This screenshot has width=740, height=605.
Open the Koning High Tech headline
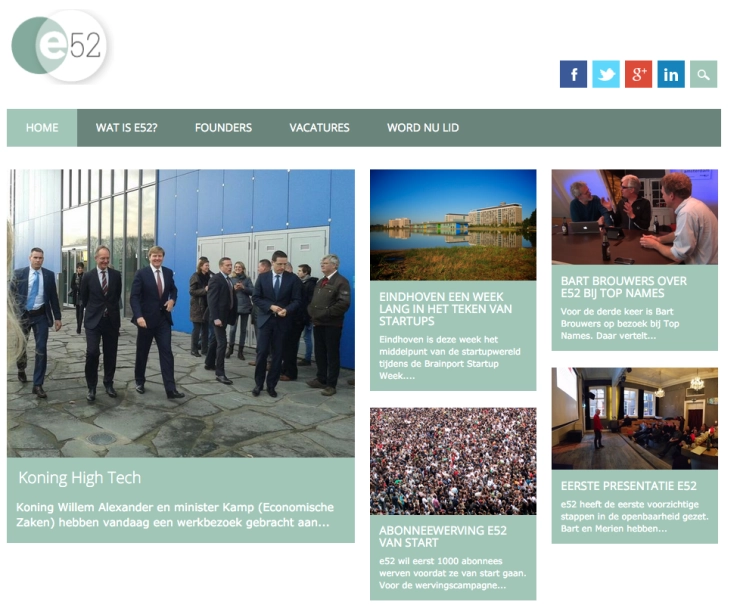[80, 478]
